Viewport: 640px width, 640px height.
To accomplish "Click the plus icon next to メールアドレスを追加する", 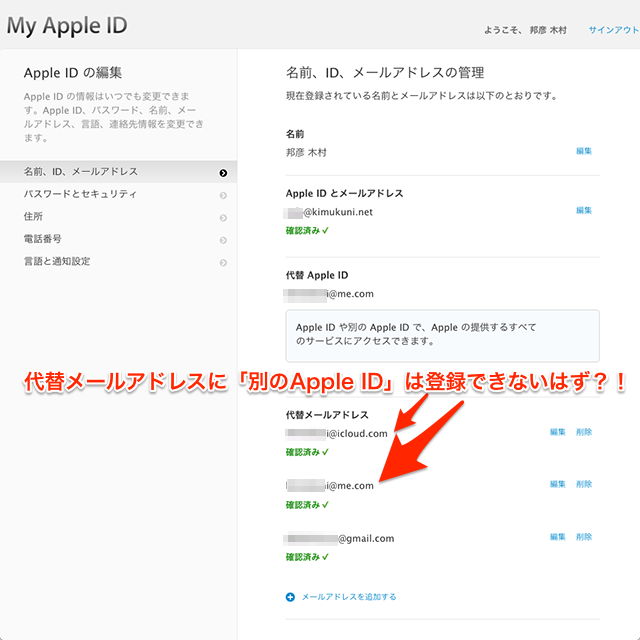I will pos(290,597).
